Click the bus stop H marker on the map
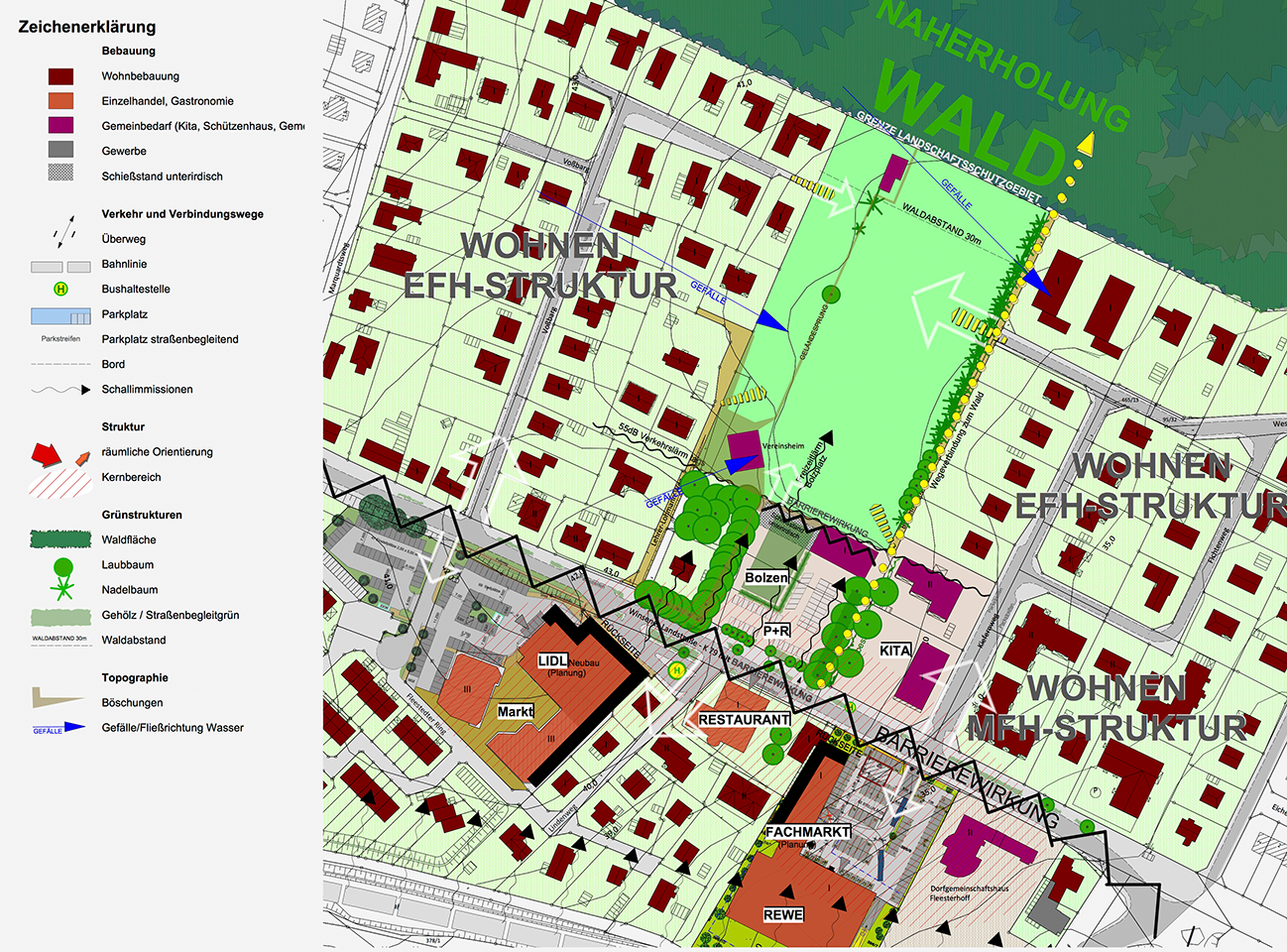1287x952 pixels. 677,671
